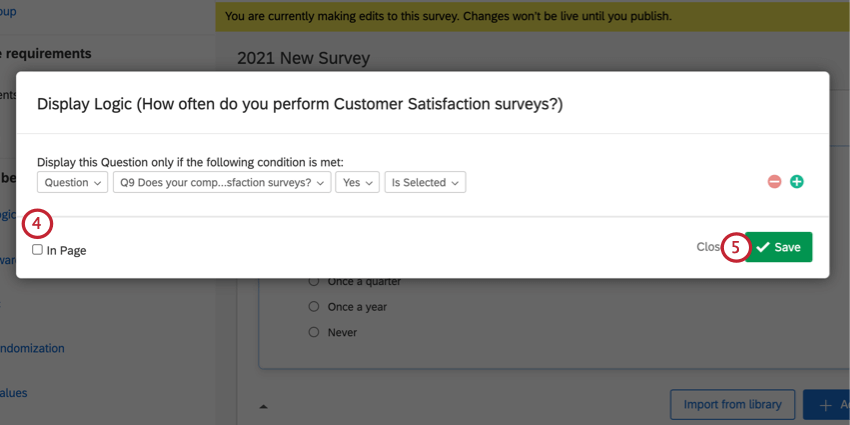Open the values item in left sidebar
The width and height of the screenshot is (850, 425).
pyautogui.click(x=14, y=393)
